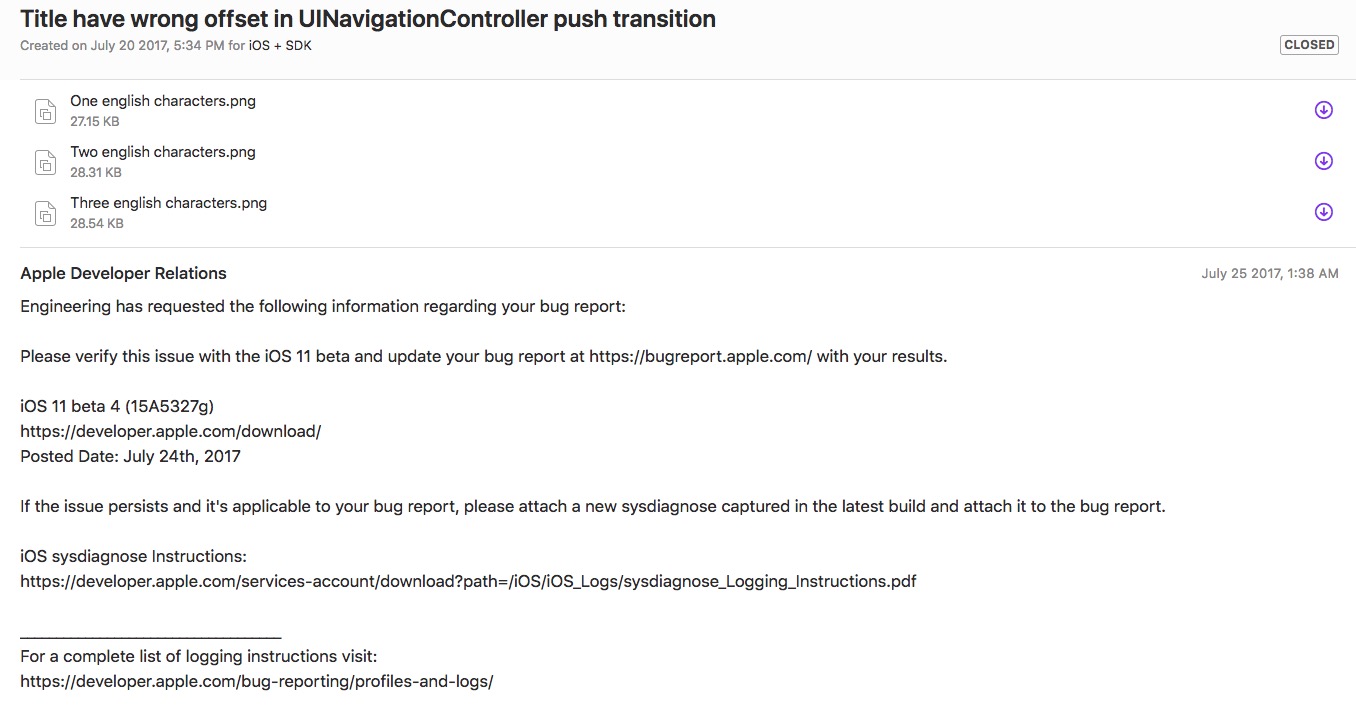
Task: Open the profiles-and-logs bug-reporting link
Action: point(257,681)
